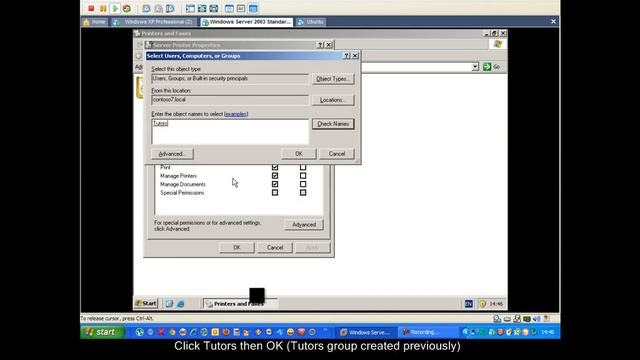Click the Advanced button in printer properties
The width and height of the screenshot is (640, 360).
point(304,224)
